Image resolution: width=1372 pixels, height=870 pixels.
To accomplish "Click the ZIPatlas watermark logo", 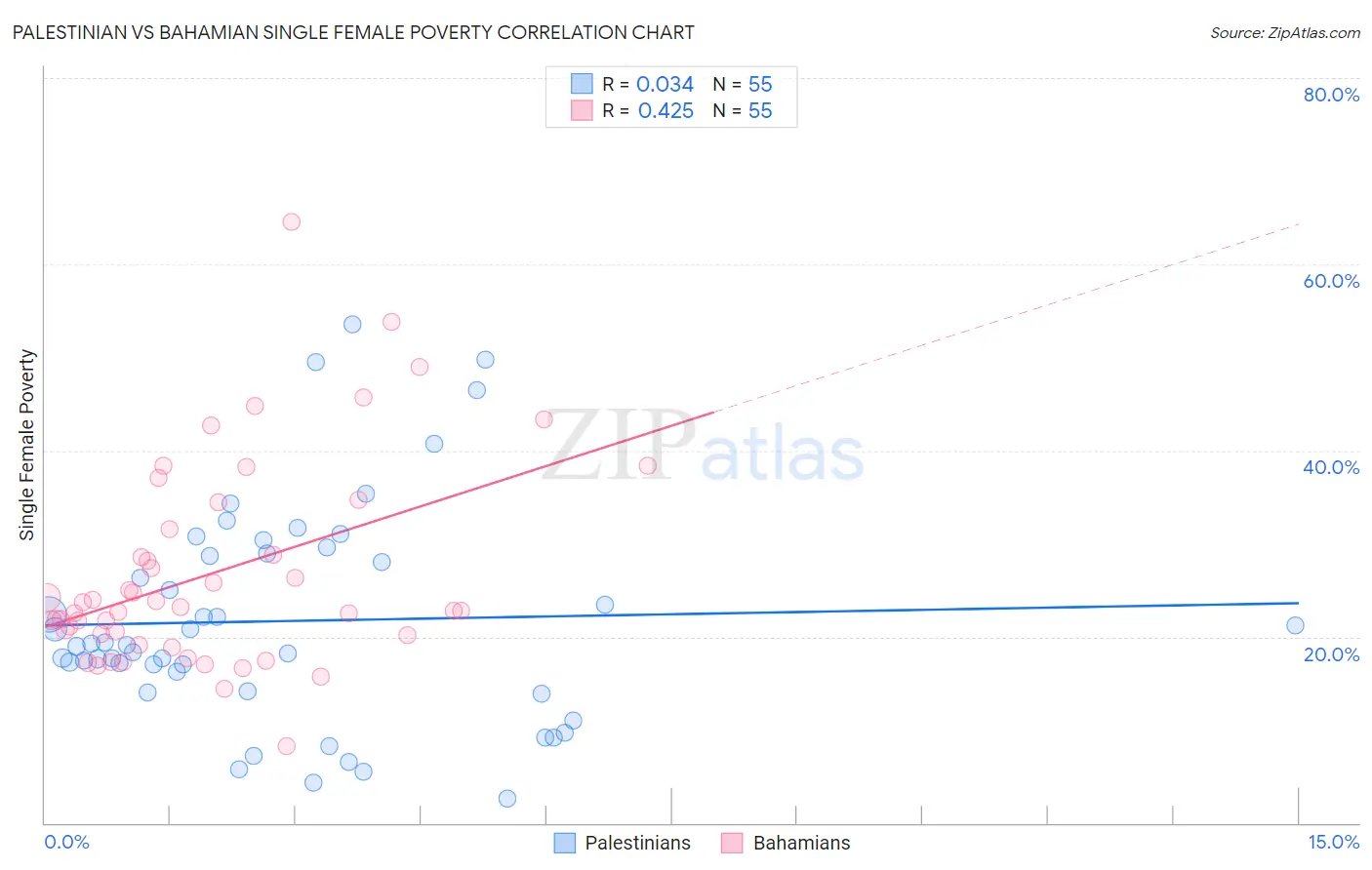I will click(x=703, y=448).
